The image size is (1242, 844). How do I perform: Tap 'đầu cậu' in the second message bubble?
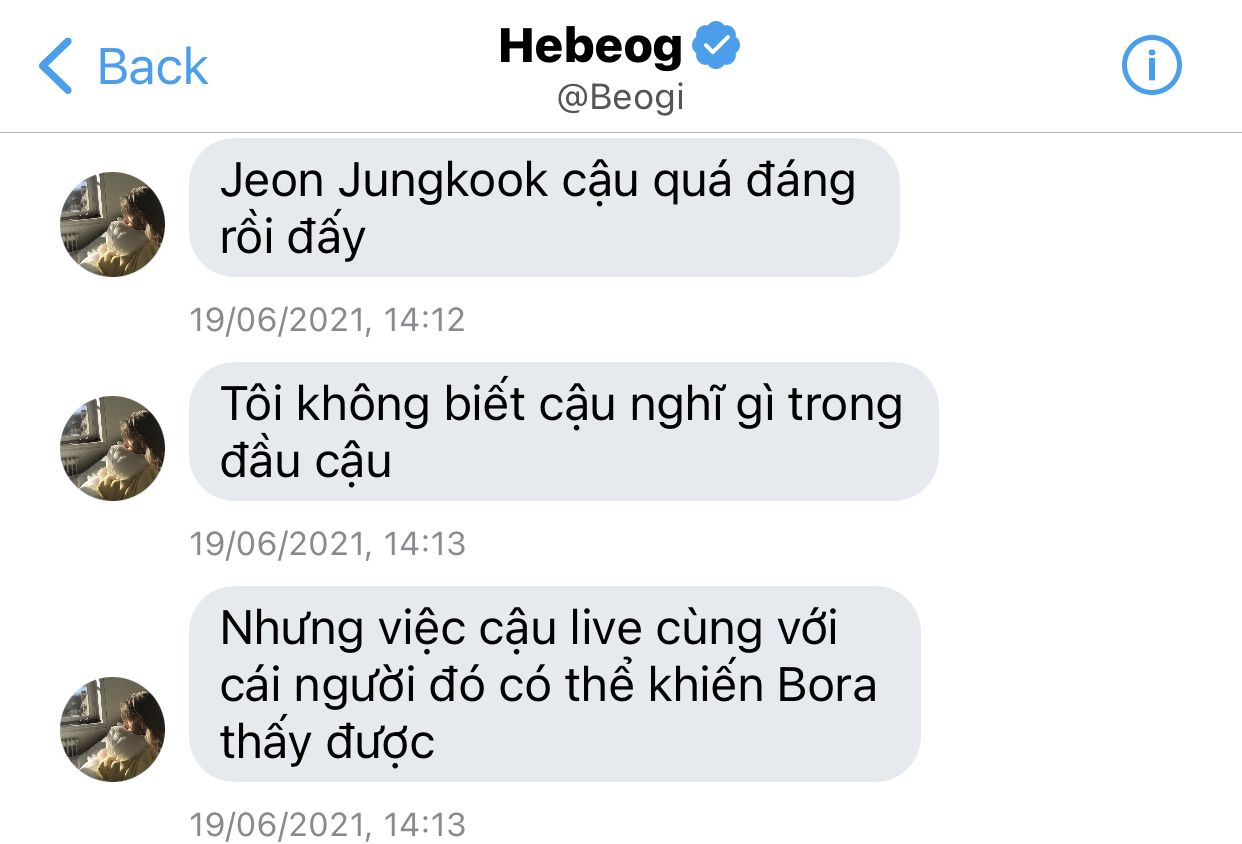(305, 462)
